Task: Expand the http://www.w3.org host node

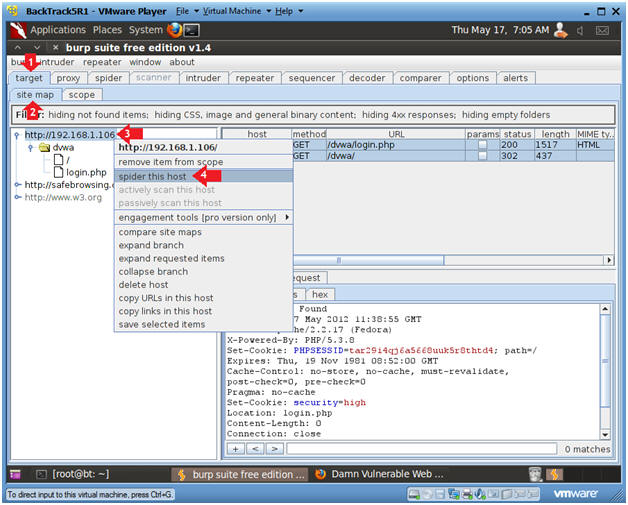Action: point(17,197)
